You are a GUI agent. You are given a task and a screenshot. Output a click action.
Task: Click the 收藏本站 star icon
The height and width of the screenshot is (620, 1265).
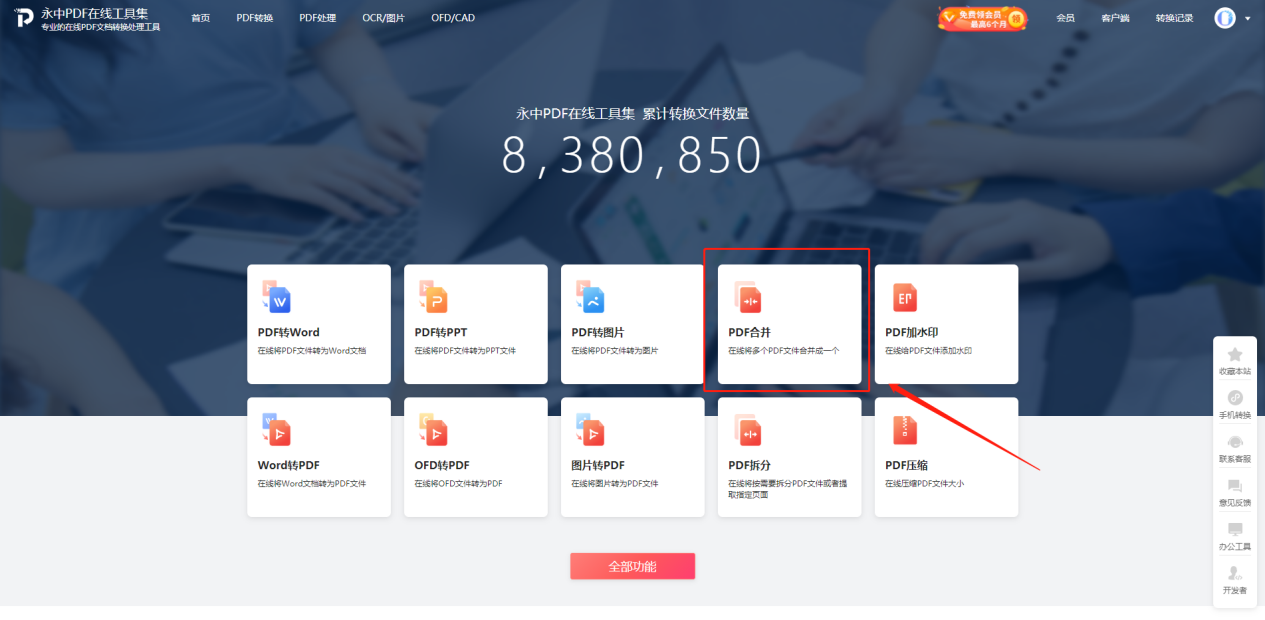1235,355
